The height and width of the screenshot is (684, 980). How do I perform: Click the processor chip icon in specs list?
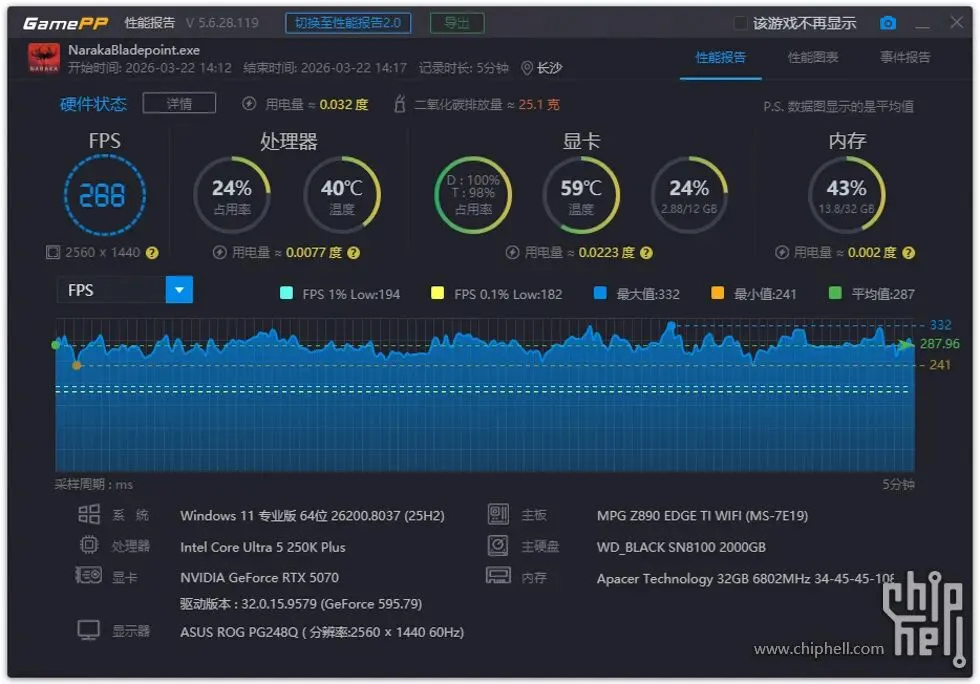pos(89,545)
